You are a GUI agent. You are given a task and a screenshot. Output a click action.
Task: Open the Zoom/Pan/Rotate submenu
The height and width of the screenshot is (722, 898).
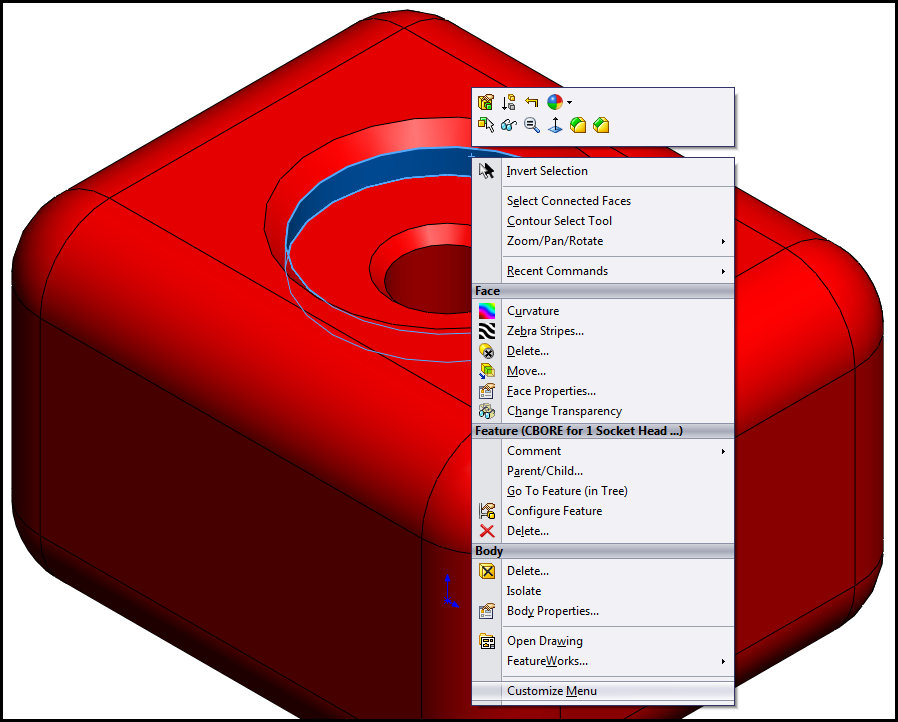point(603,241)
